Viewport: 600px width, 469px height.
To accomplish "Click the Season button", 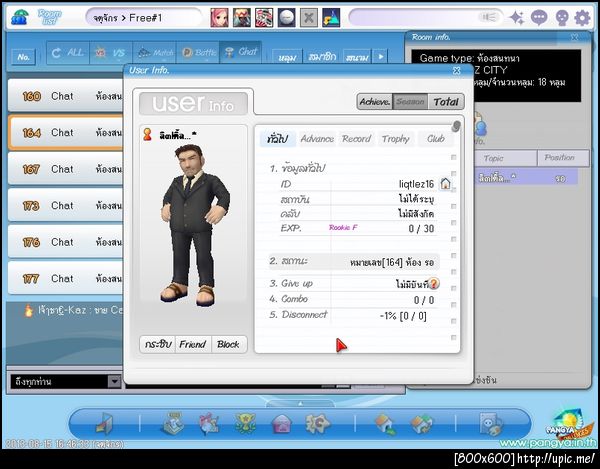I will tap(410, 102).
